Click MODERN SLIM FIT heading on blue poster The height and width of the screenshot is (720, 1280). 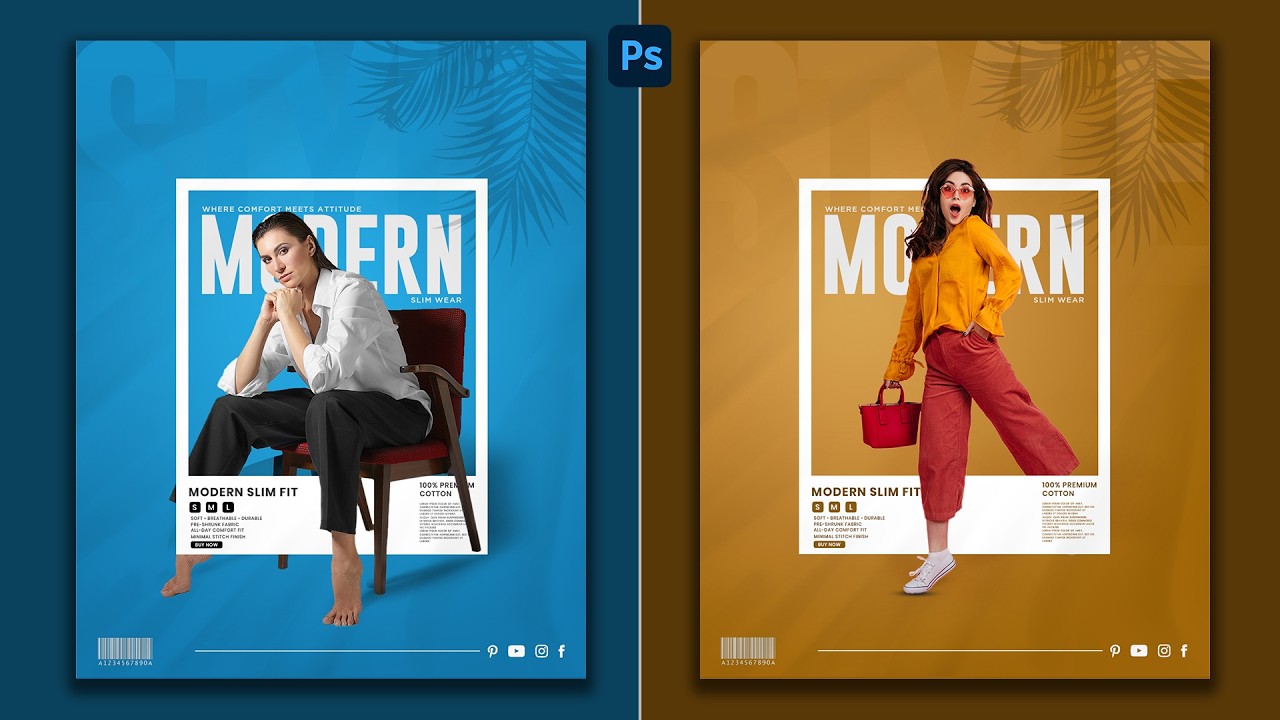pyautogui.click(x=243, y=492)
